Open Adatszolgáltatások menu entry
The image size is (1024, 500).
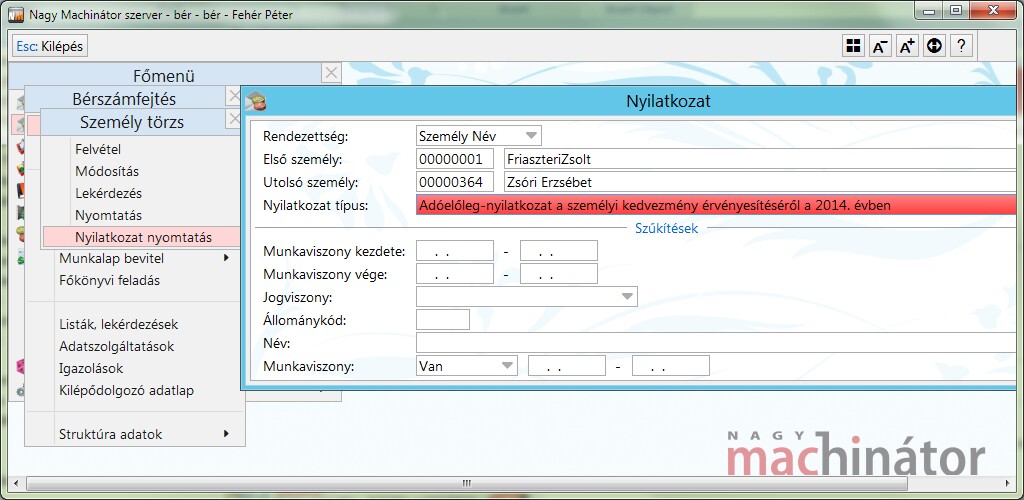(x=116, y=346)
